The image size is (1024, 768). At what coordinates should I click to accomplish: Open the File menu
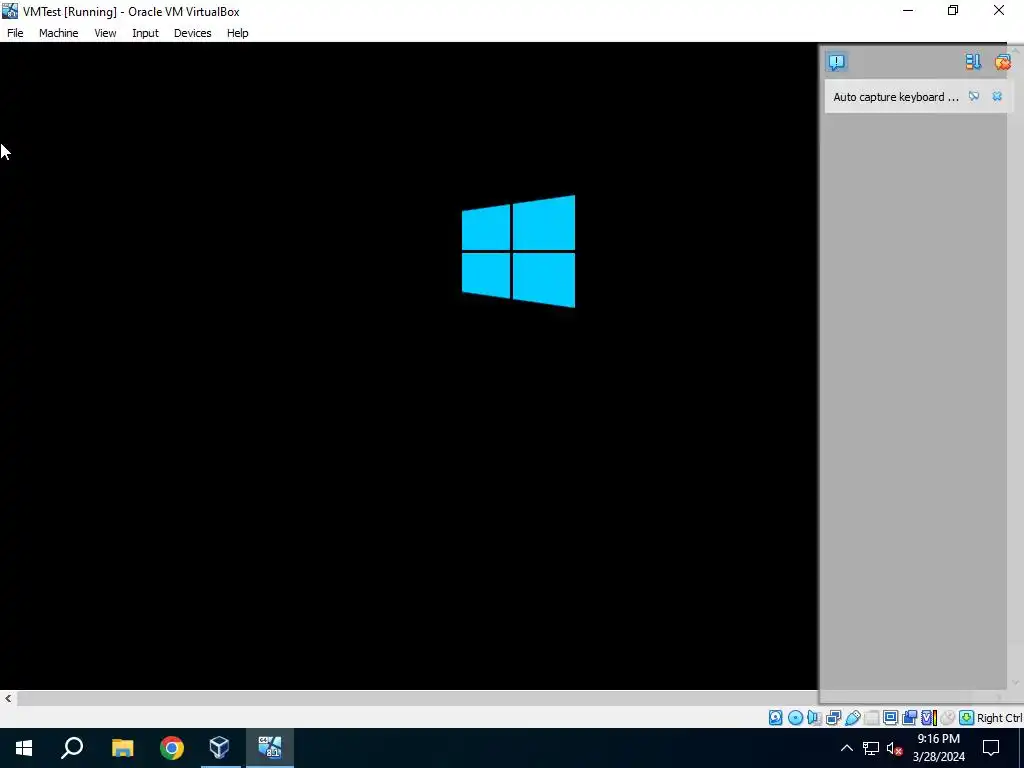point(15,33)
